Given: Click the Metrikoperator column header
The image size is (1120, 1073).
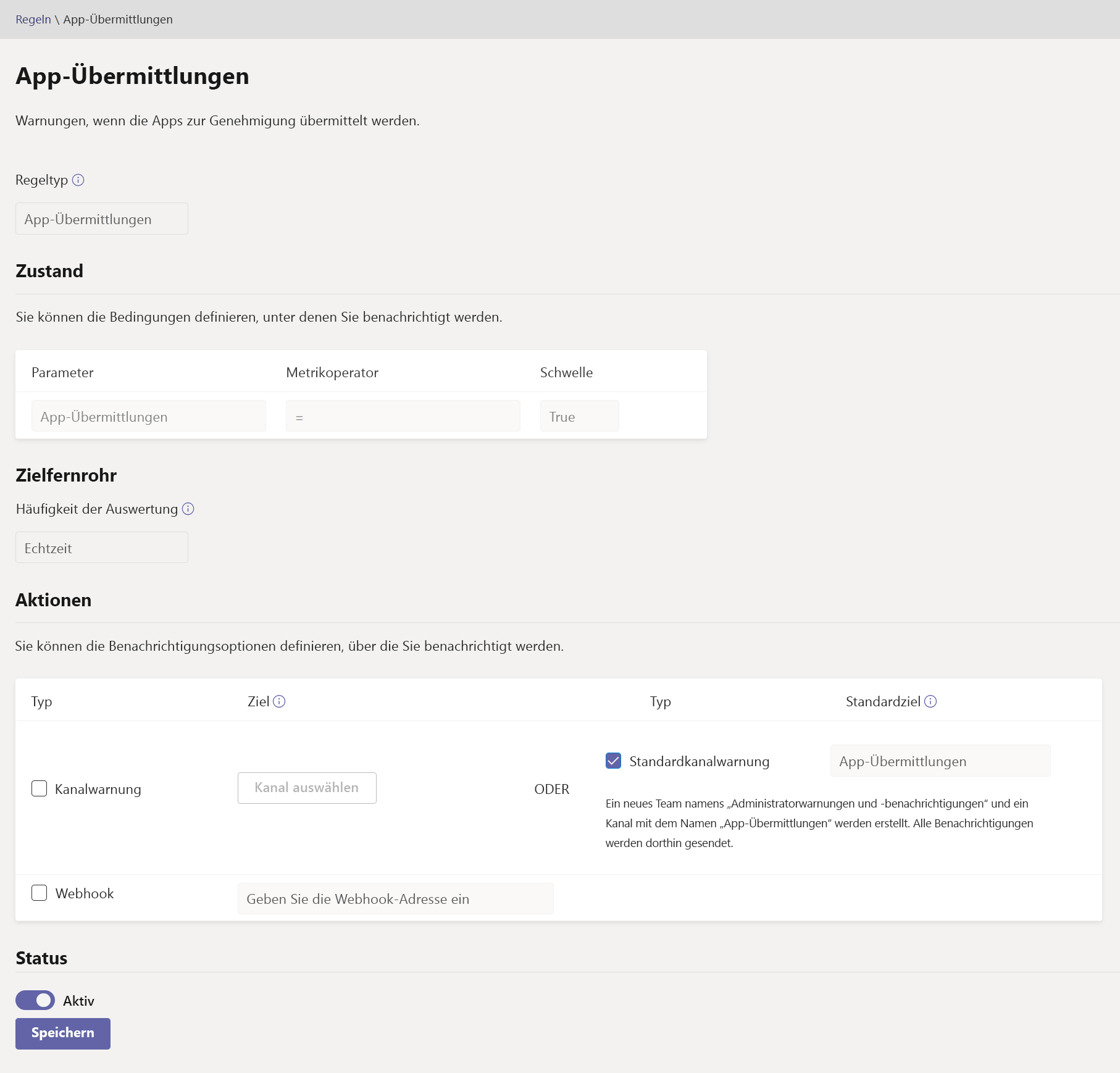Looking at the screenshot, I should (332, 372).
